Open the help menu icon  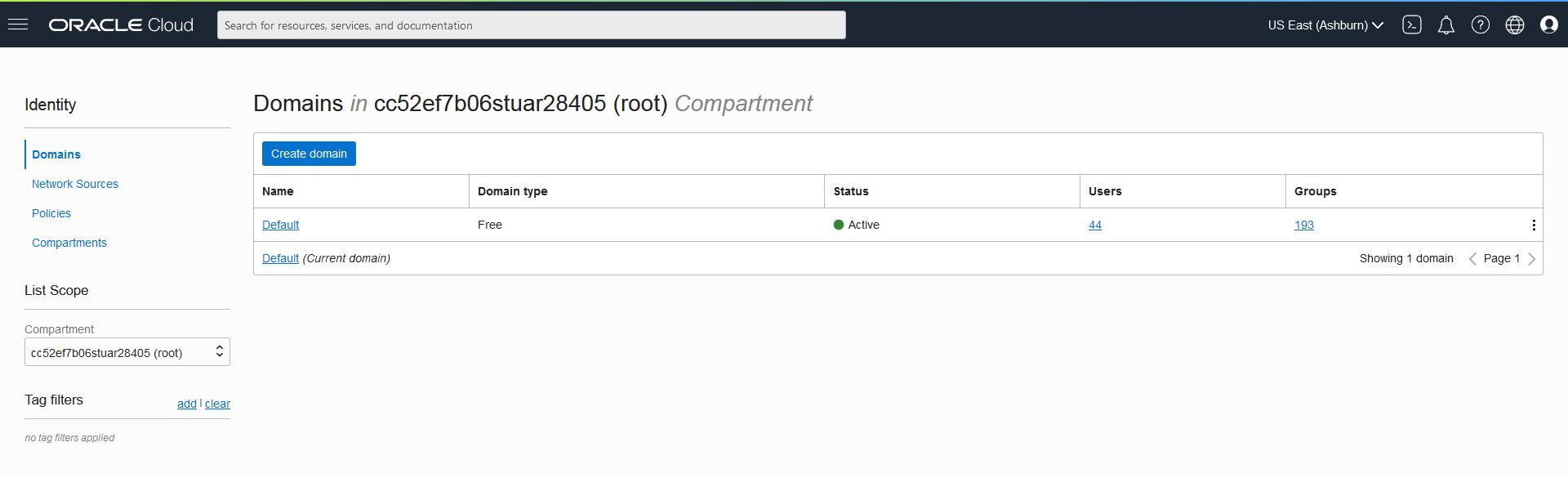[1480, 25]
